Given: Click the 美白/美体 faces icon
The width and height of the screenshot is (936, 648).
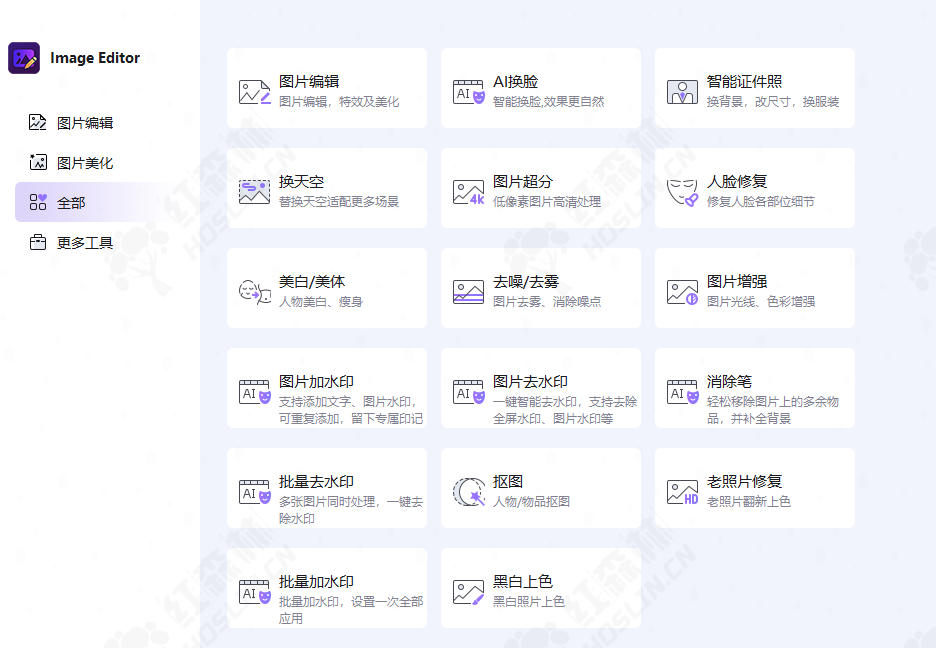Looking at the screenshot, I should pos(255,292).
